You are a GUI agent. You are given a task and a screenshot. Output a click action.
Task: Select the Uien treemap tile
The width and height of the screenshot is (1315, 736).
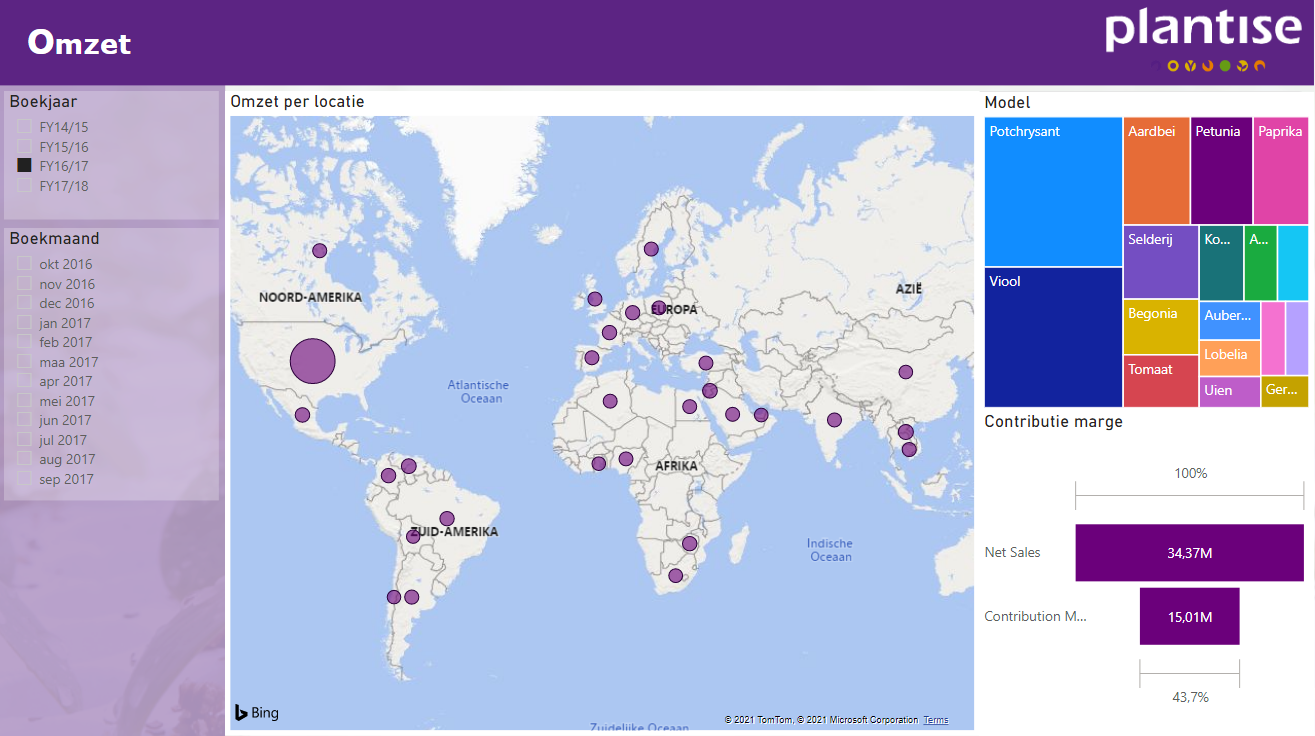1229,392
